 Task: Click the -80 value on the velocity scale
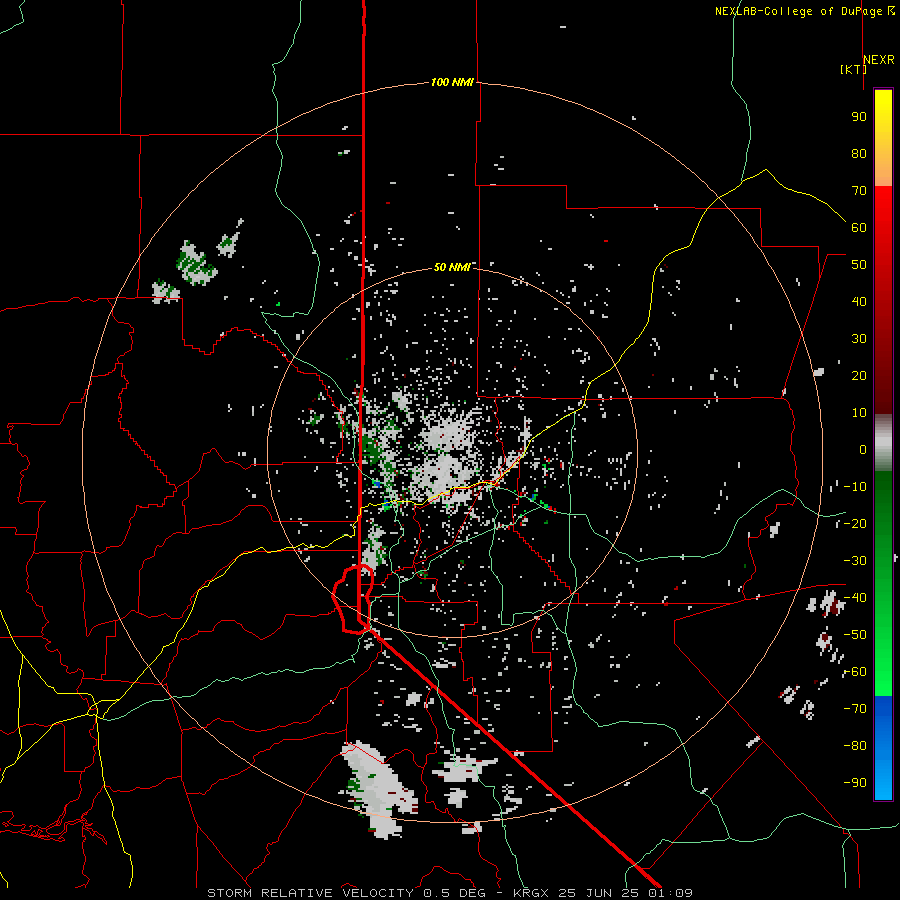(855, 746)
